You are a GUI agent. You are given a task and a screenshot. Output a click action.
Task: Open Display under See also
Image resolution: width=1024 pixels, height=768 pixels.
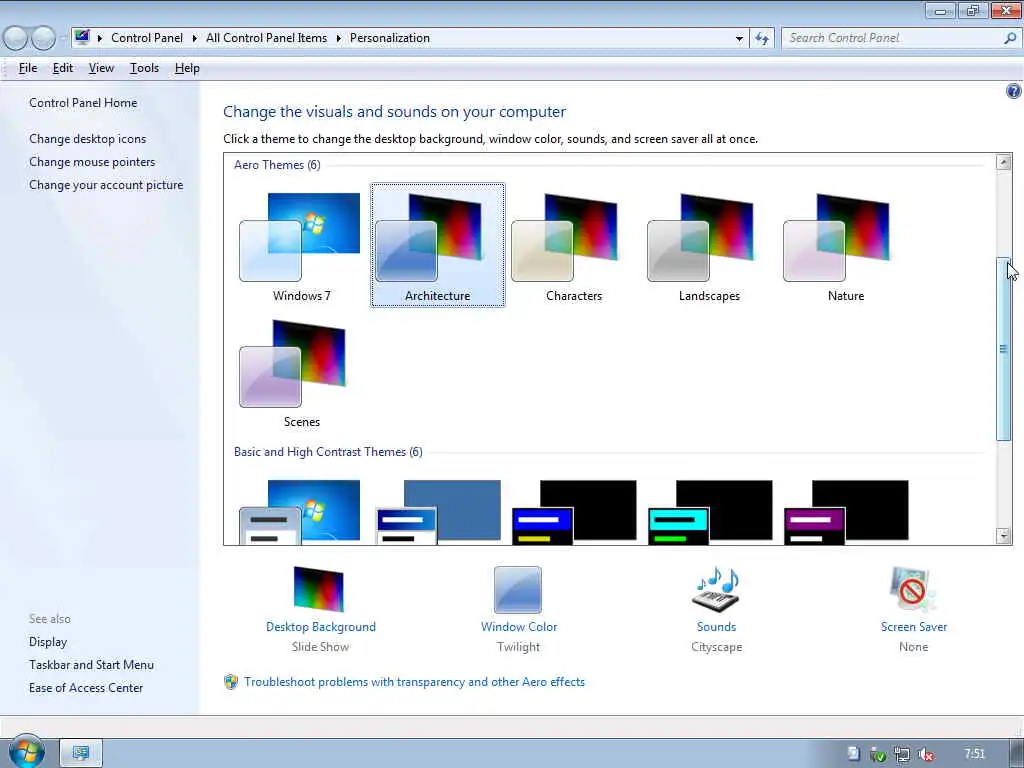coord(48,642)
